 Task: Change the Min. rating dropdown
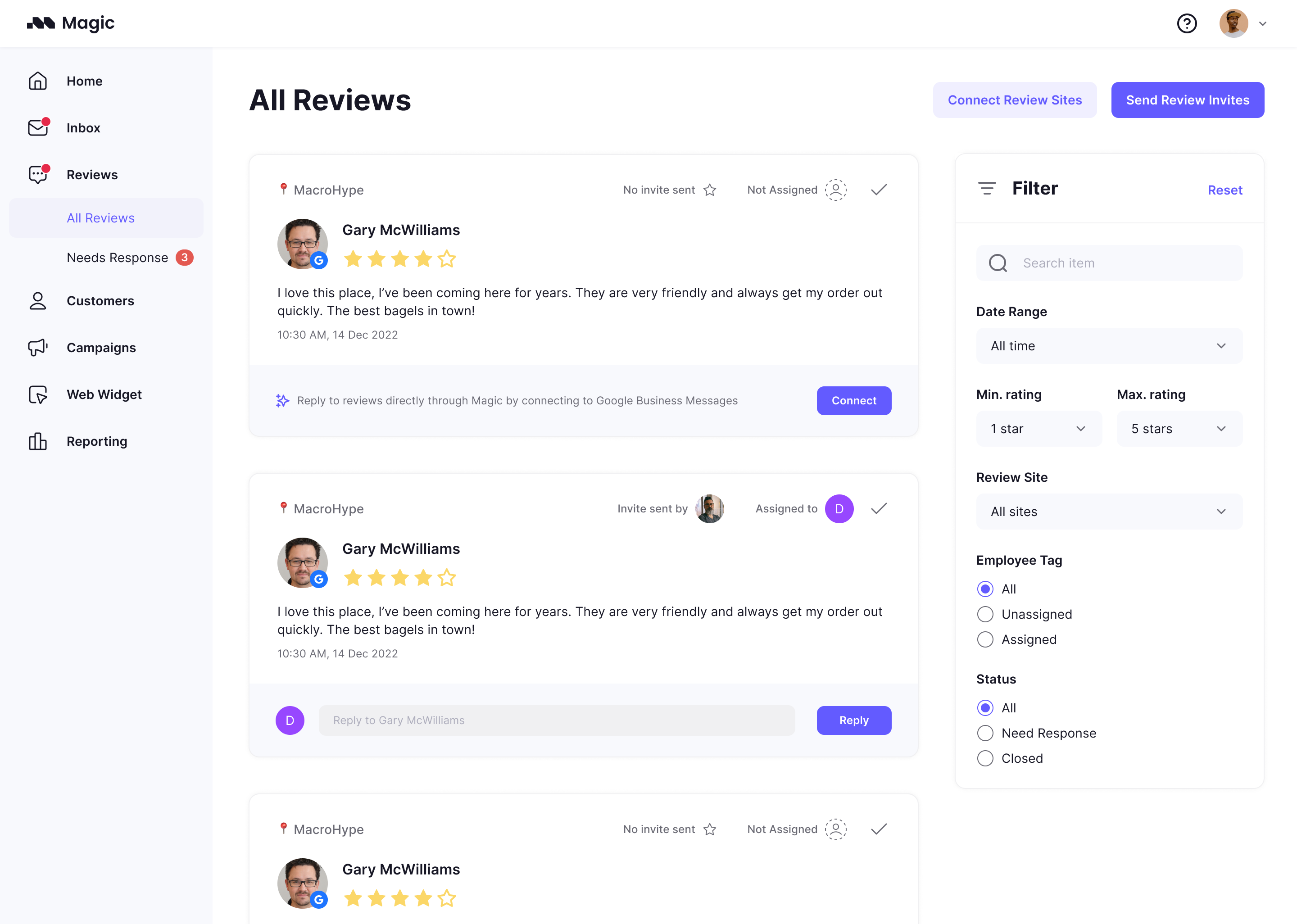click(x=1039, y=428)
